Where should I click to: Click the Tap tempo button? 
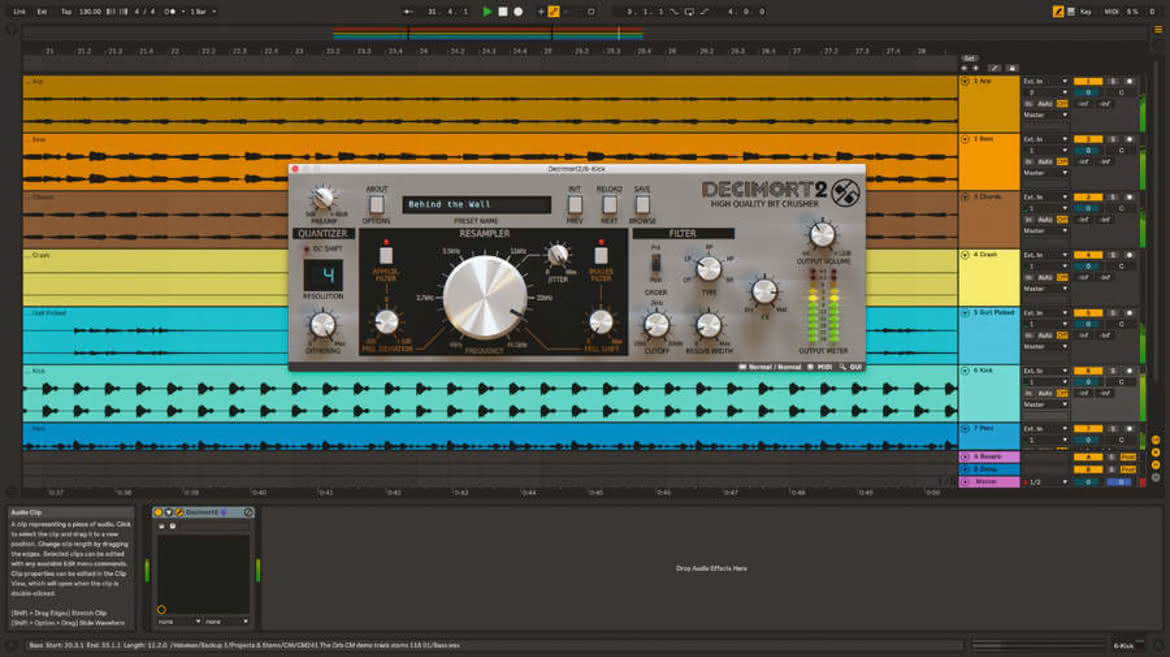[x=66, y=11]
